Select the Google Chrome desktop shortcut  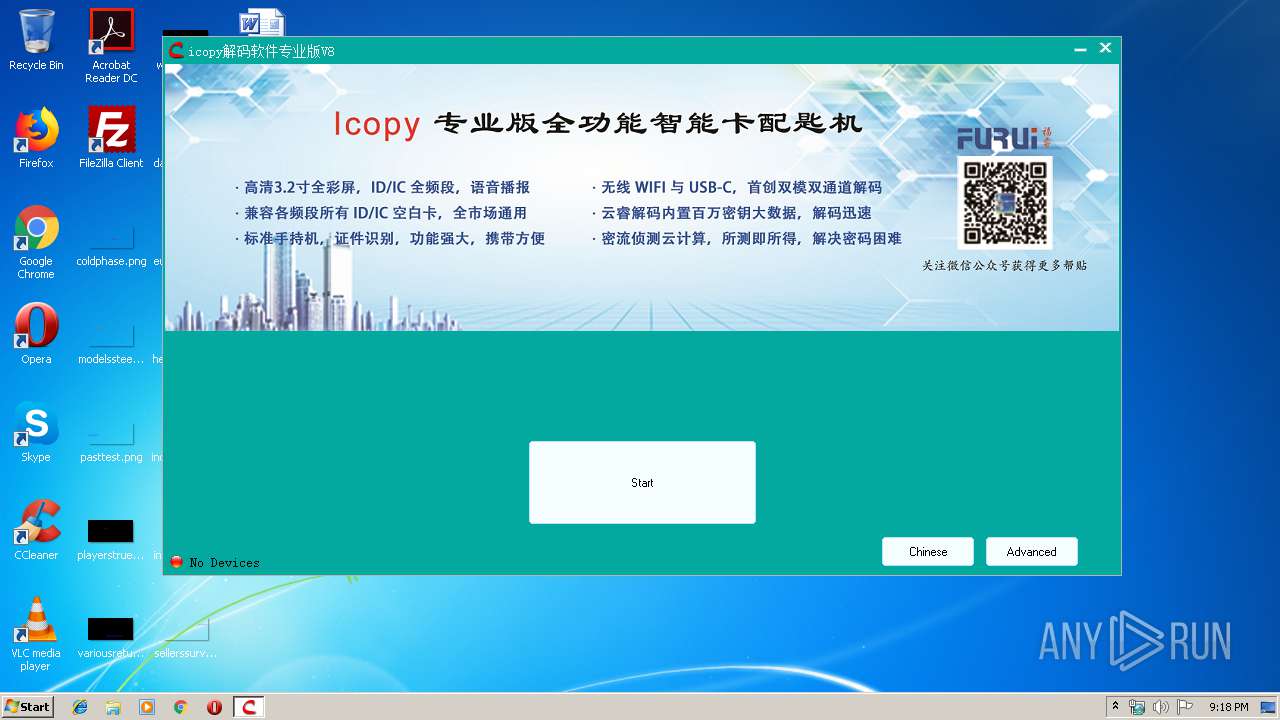tap(36, 242)
